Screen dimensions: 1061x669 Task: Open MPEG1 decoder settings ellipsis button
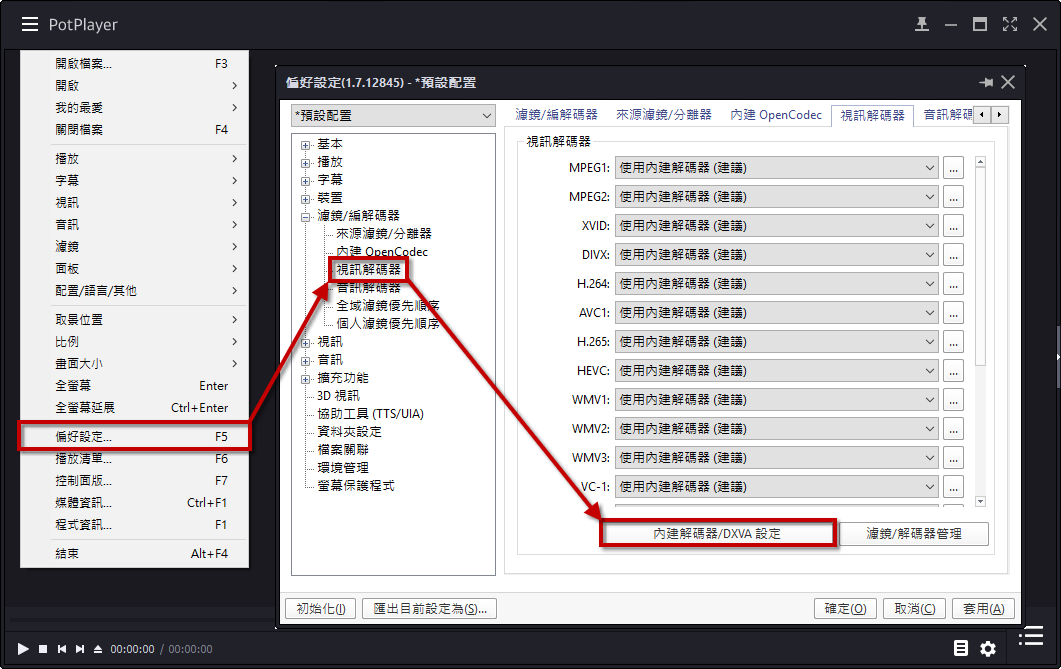[x=953, y=168]
